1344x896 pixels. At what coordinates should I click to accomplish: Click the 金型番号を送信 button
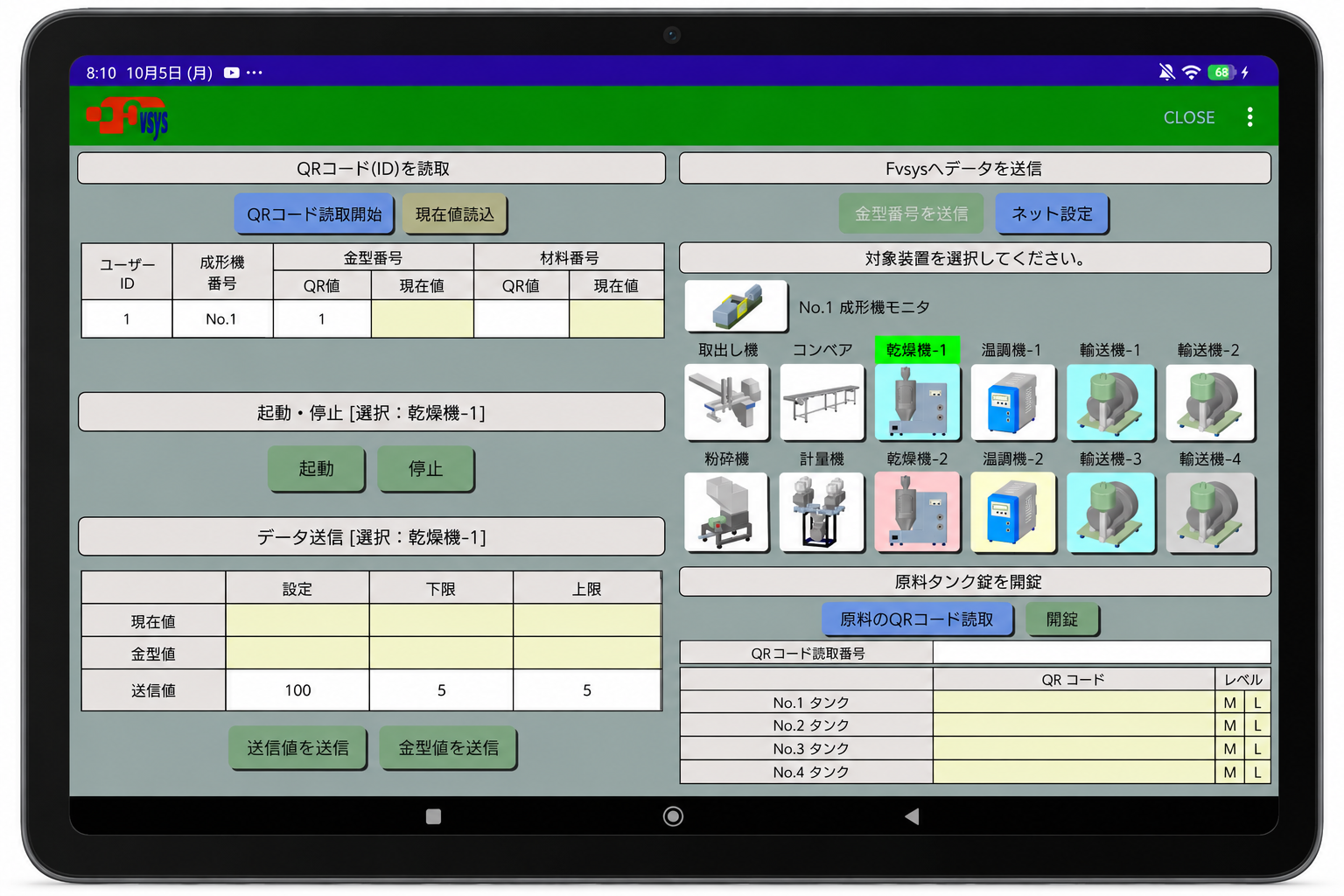pos(911,214)
